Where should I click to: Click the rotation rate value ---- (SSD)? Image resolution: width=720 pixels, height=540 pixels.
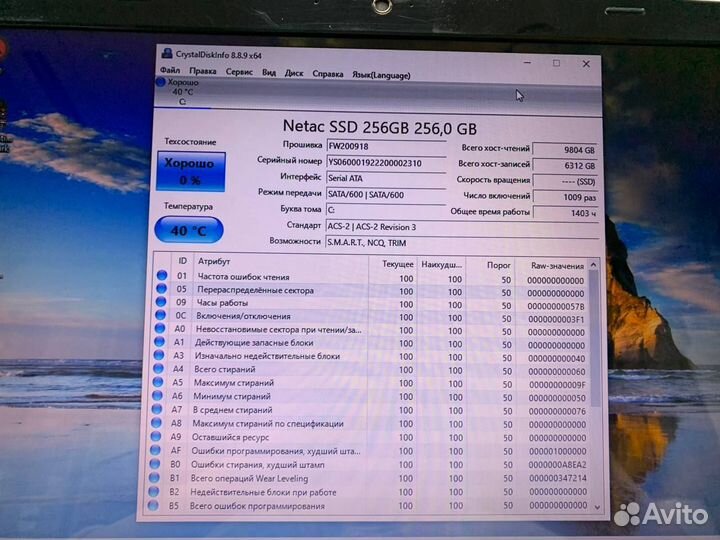565,181
